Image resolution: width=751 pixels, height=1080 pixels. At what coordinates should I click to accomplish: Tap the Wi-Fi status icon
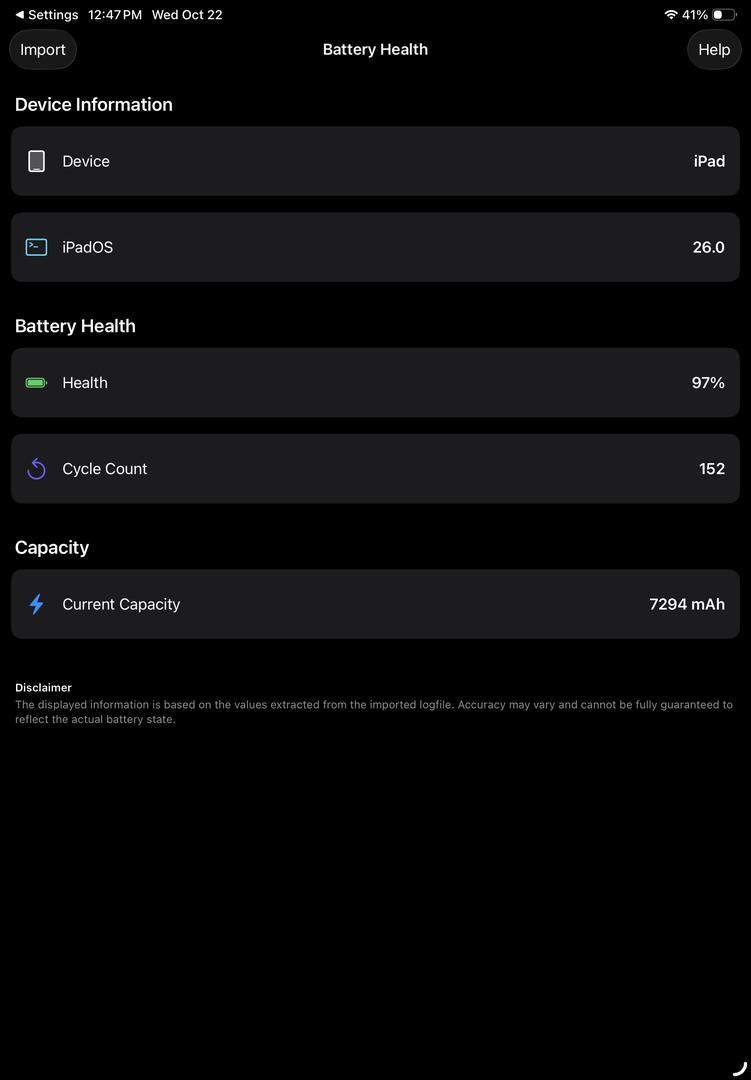(x=670, y=15)
